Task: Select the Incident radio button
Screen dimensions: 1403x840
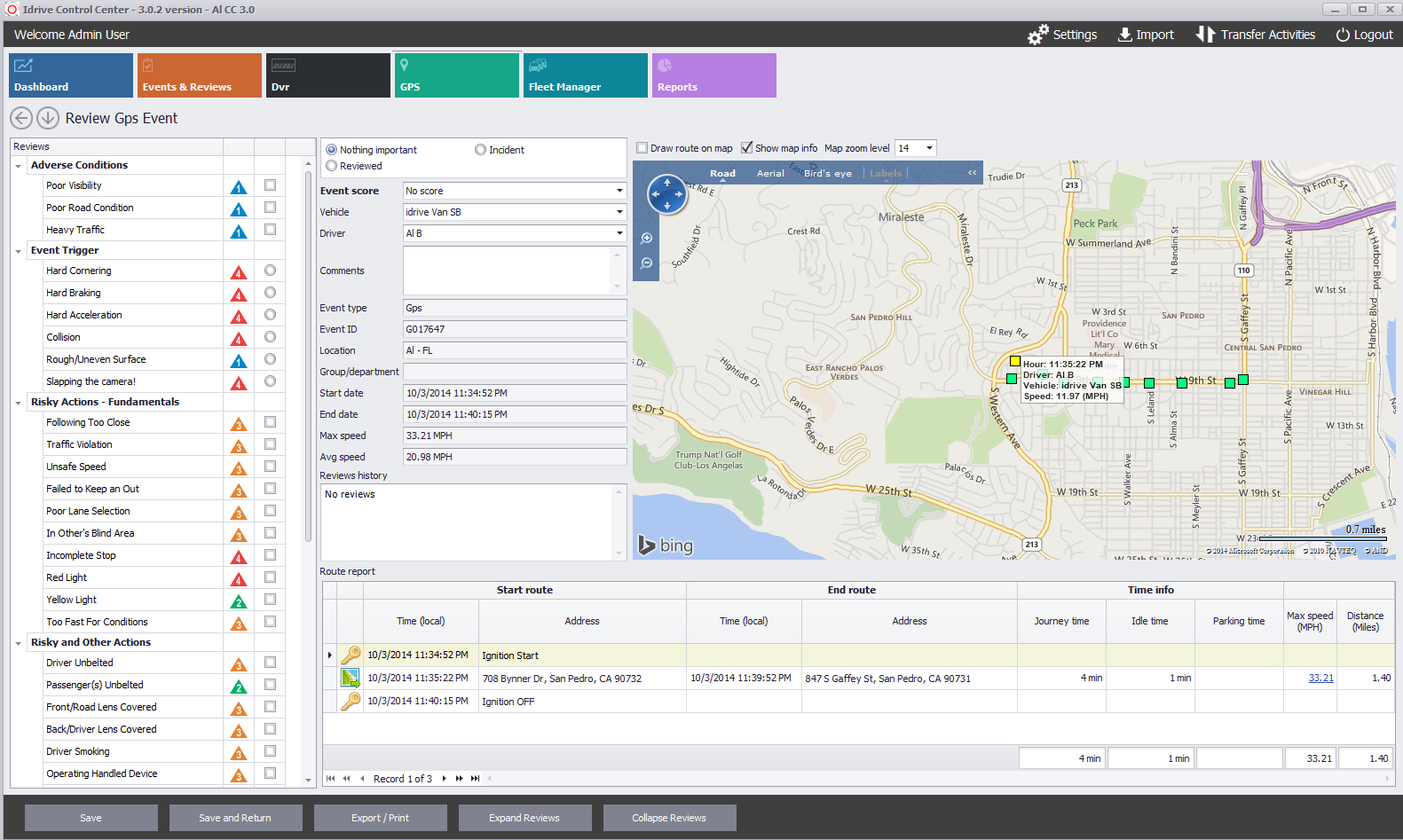Action: 480,150
